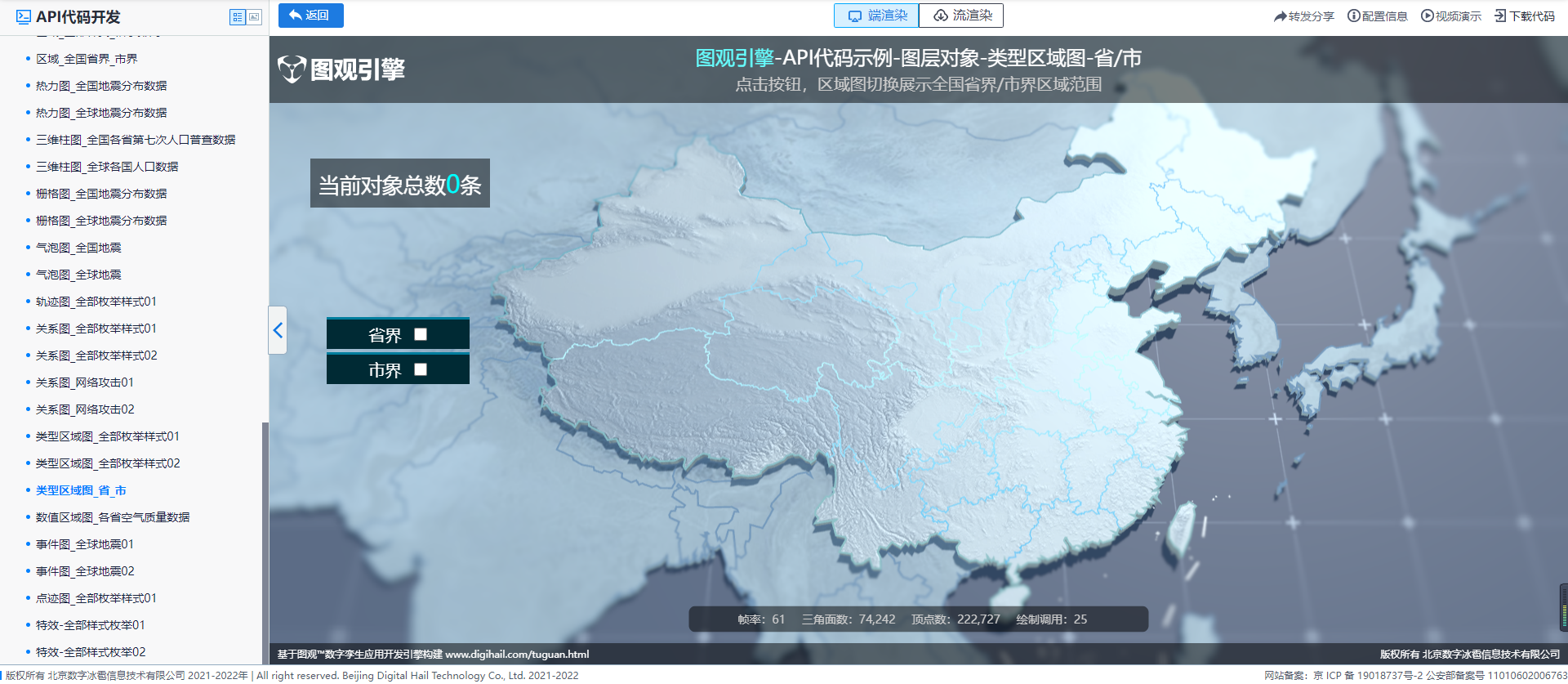Open 特效-全部样式枚举01 example
The width and height of the screenshot is (1568, 684).
point(91,625)
